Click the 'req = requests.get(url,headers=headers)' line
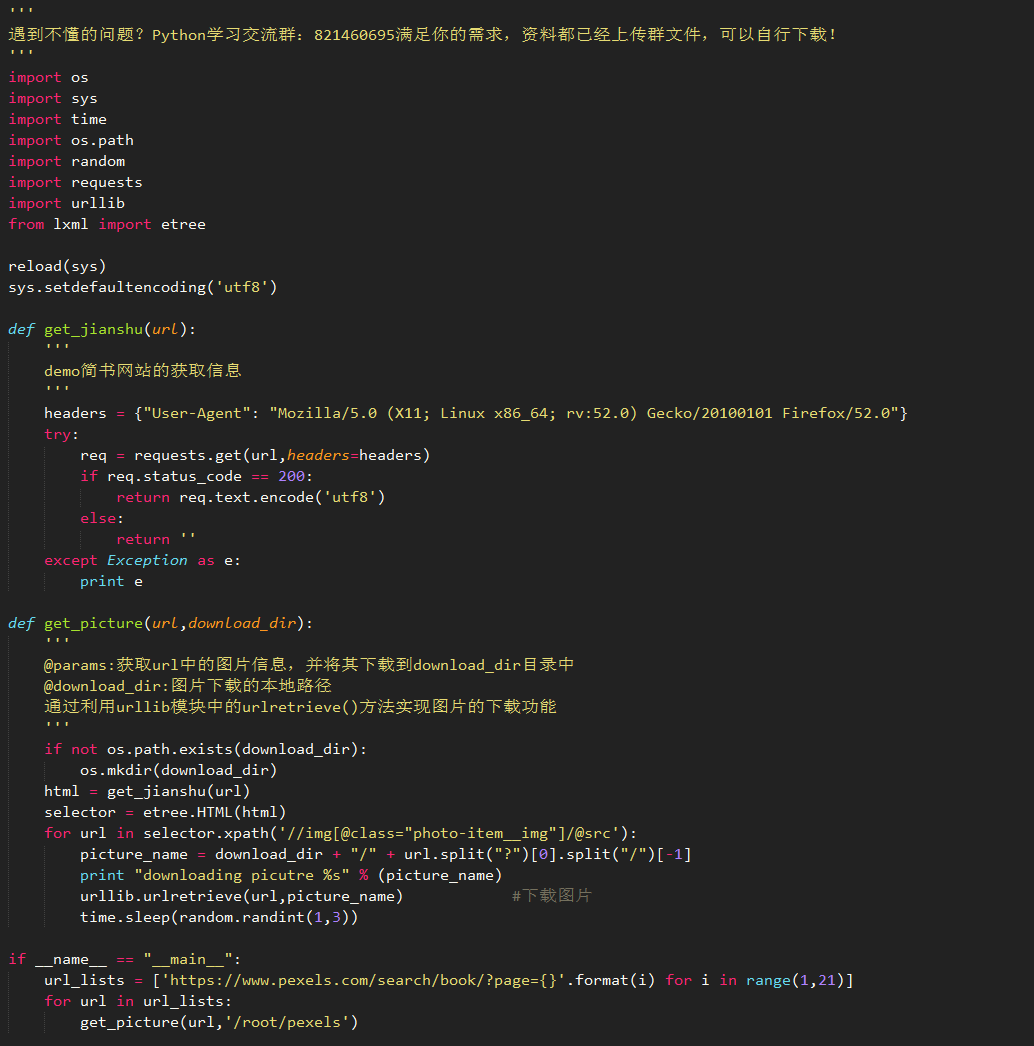Screen dimensions: 1034x1046 click(x=255, y=456)
